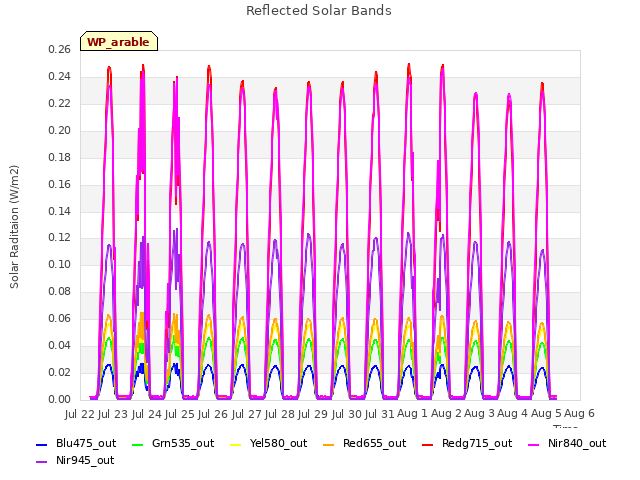Click the 0.14 y-axis tick label
The width and height of the screenshot is (640, 480).
click(x=60, y=211)
